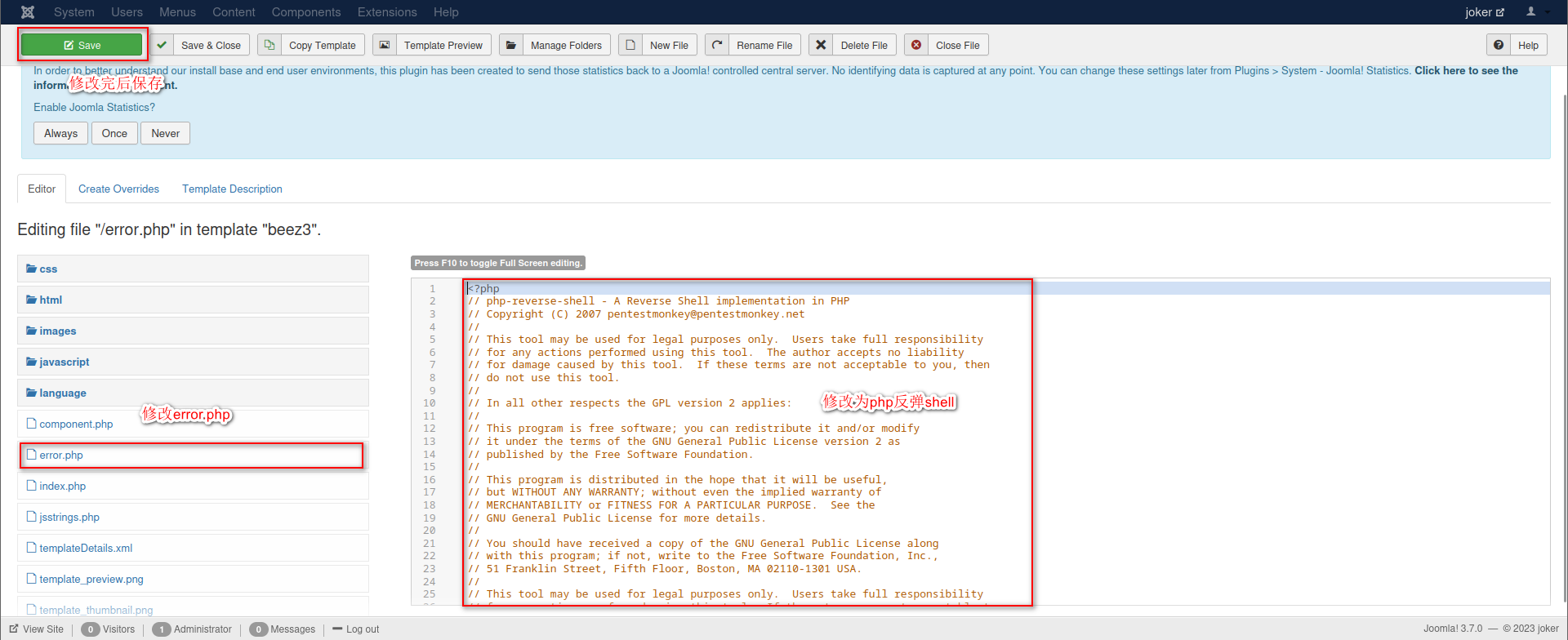Open the System menu
Viewport: 1568px width, 640px height.
(x=74, y=12)
